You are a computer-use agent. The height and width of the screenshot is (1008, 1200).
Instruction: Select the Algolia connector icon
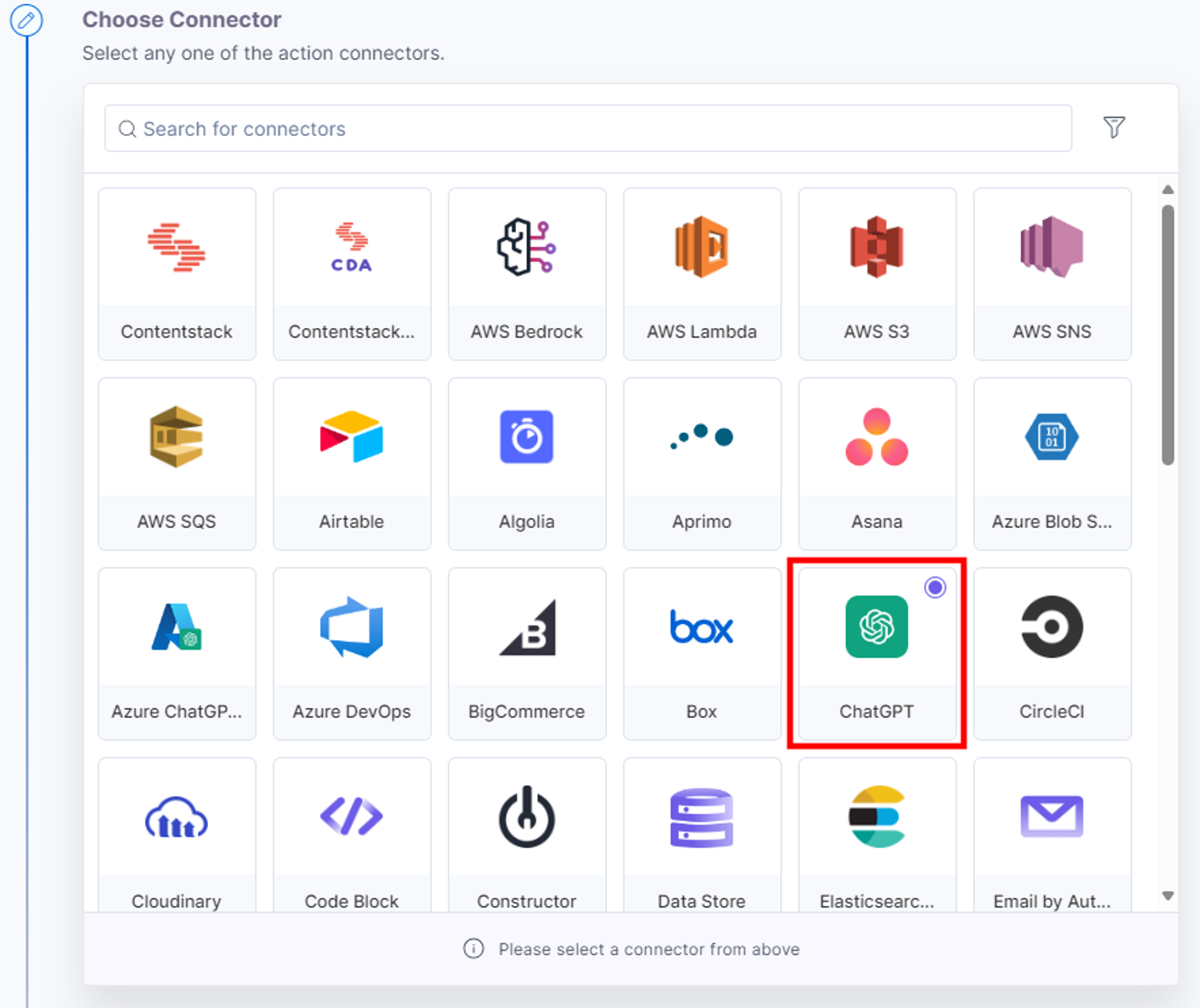[526, 437]
